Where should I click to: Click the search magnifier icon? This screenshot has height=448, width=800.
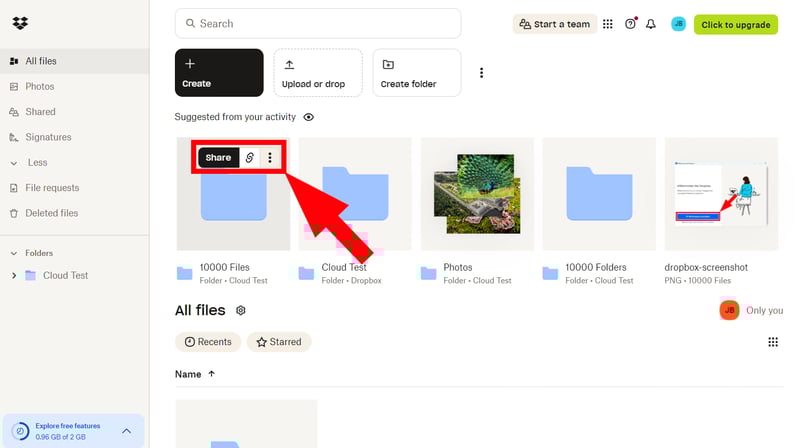[x=190, y=23]
